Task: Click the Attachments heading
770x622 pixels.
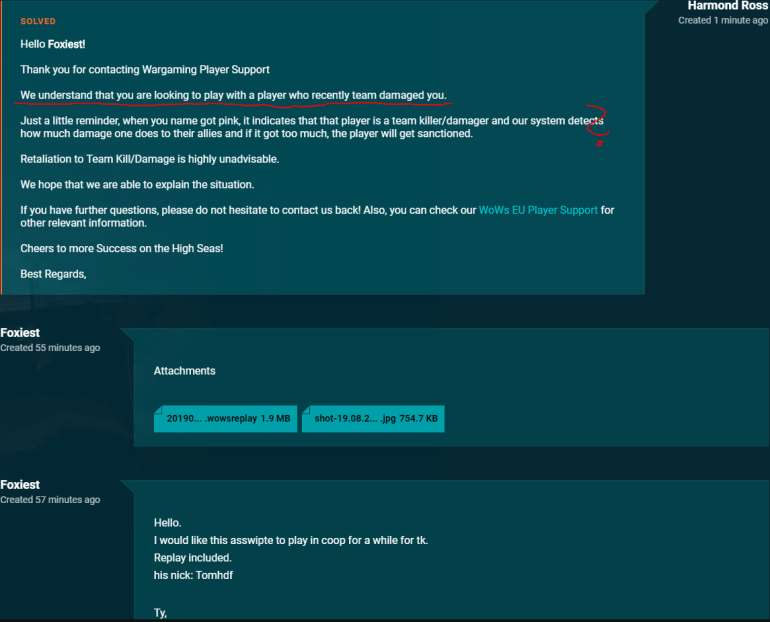Action: coord(185,371)
